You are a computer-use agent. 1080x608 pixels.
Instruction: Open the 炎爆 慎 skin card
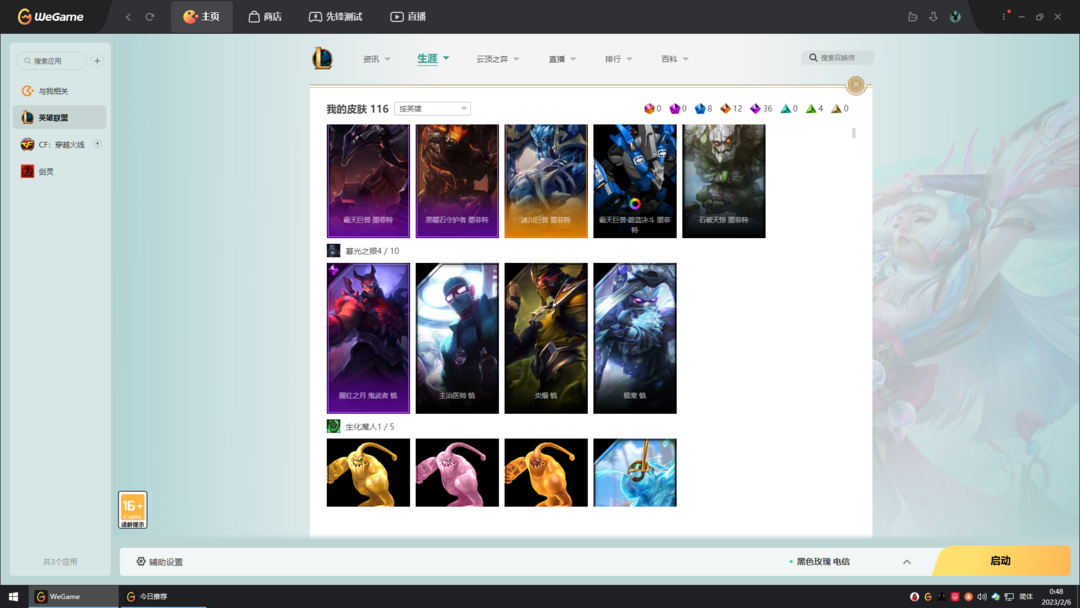coord(546,338)
